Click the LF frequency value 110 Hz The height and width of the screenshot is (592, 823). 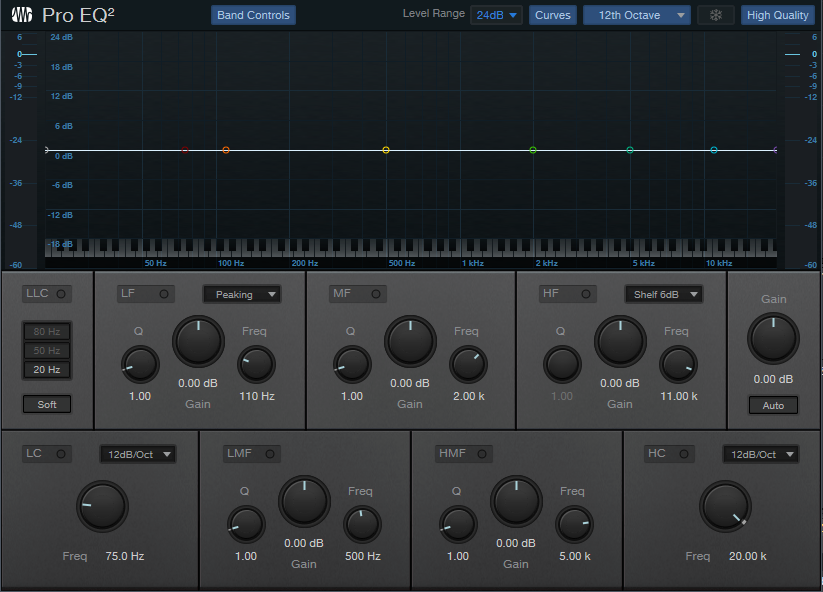click(x=257, y=396)
